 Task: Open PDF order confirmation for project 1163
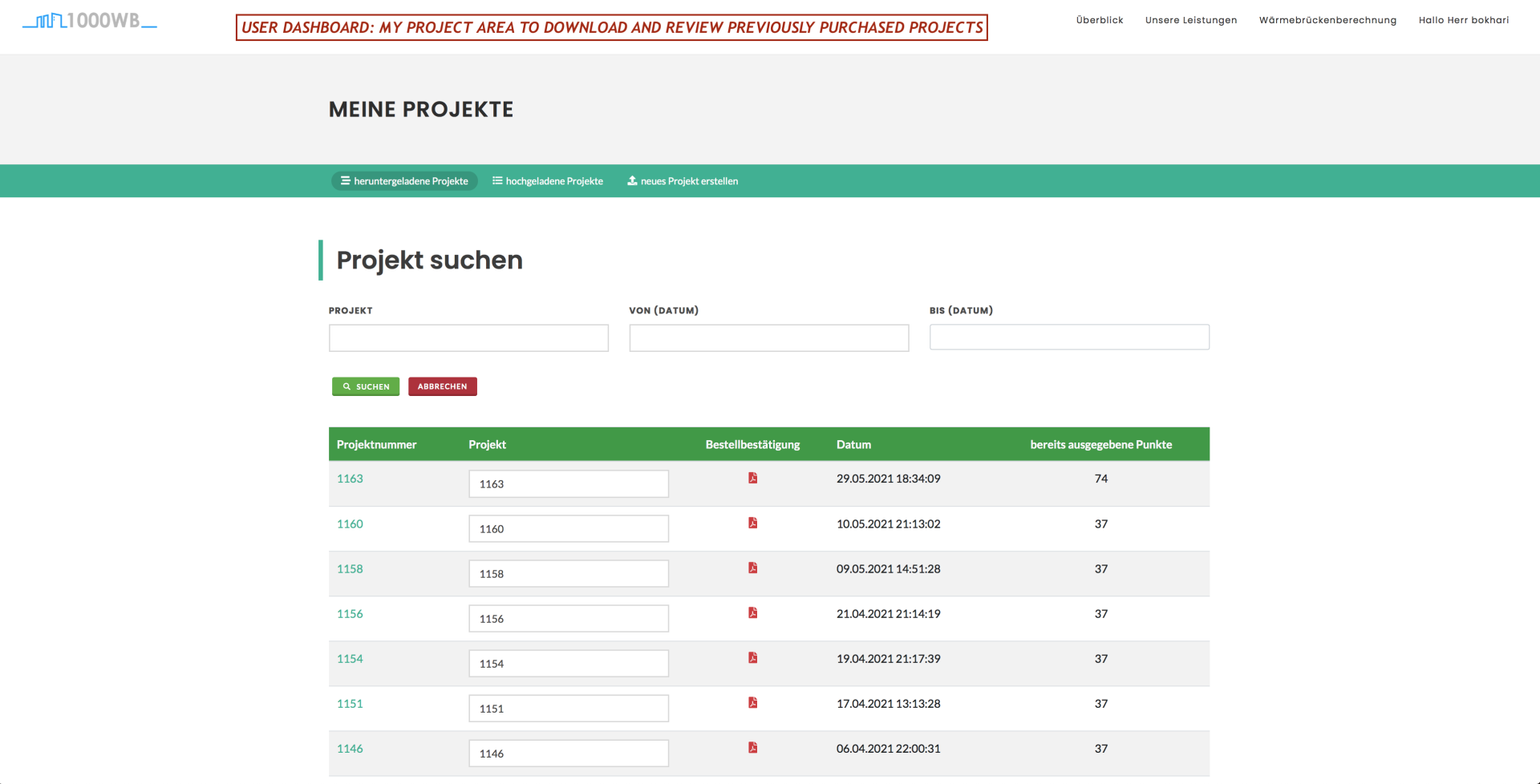752,479
